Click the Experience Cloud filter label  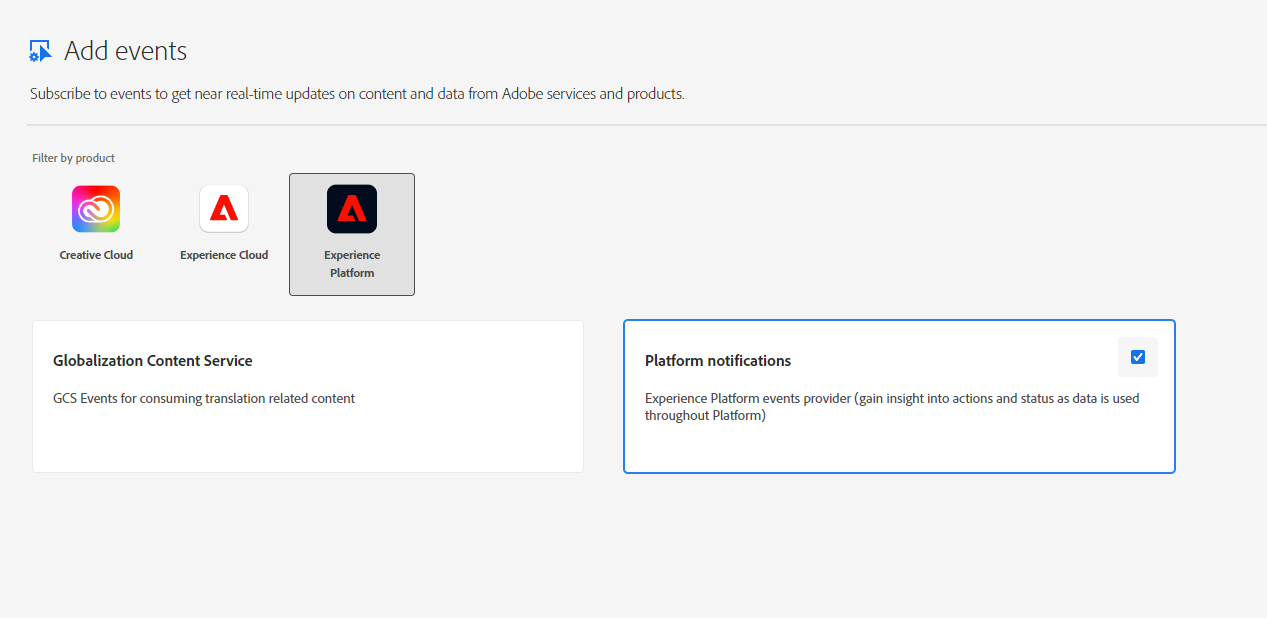click(224, 255)
